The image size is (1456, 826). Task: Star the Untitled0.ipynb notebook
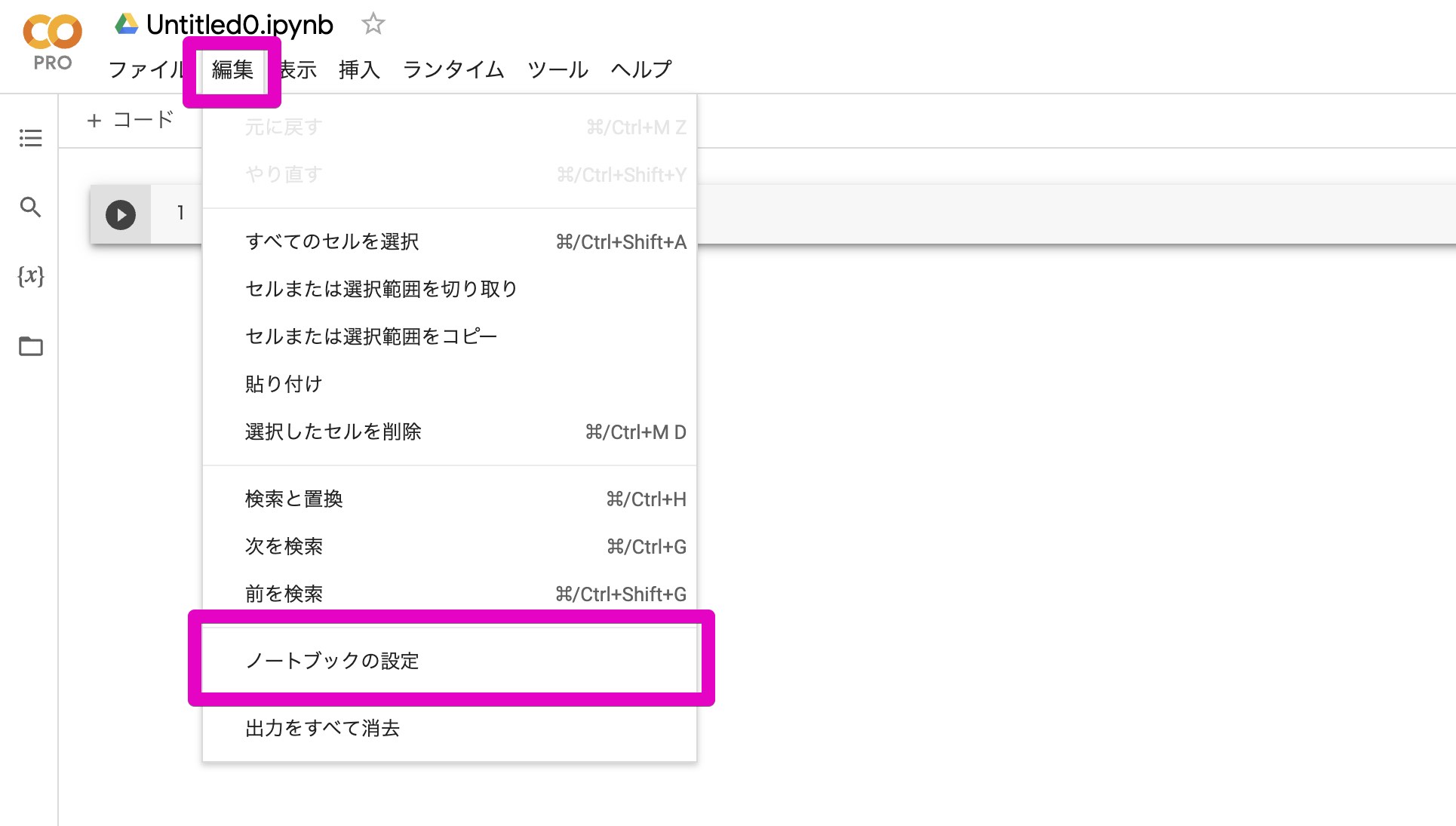tap(373, 23)
